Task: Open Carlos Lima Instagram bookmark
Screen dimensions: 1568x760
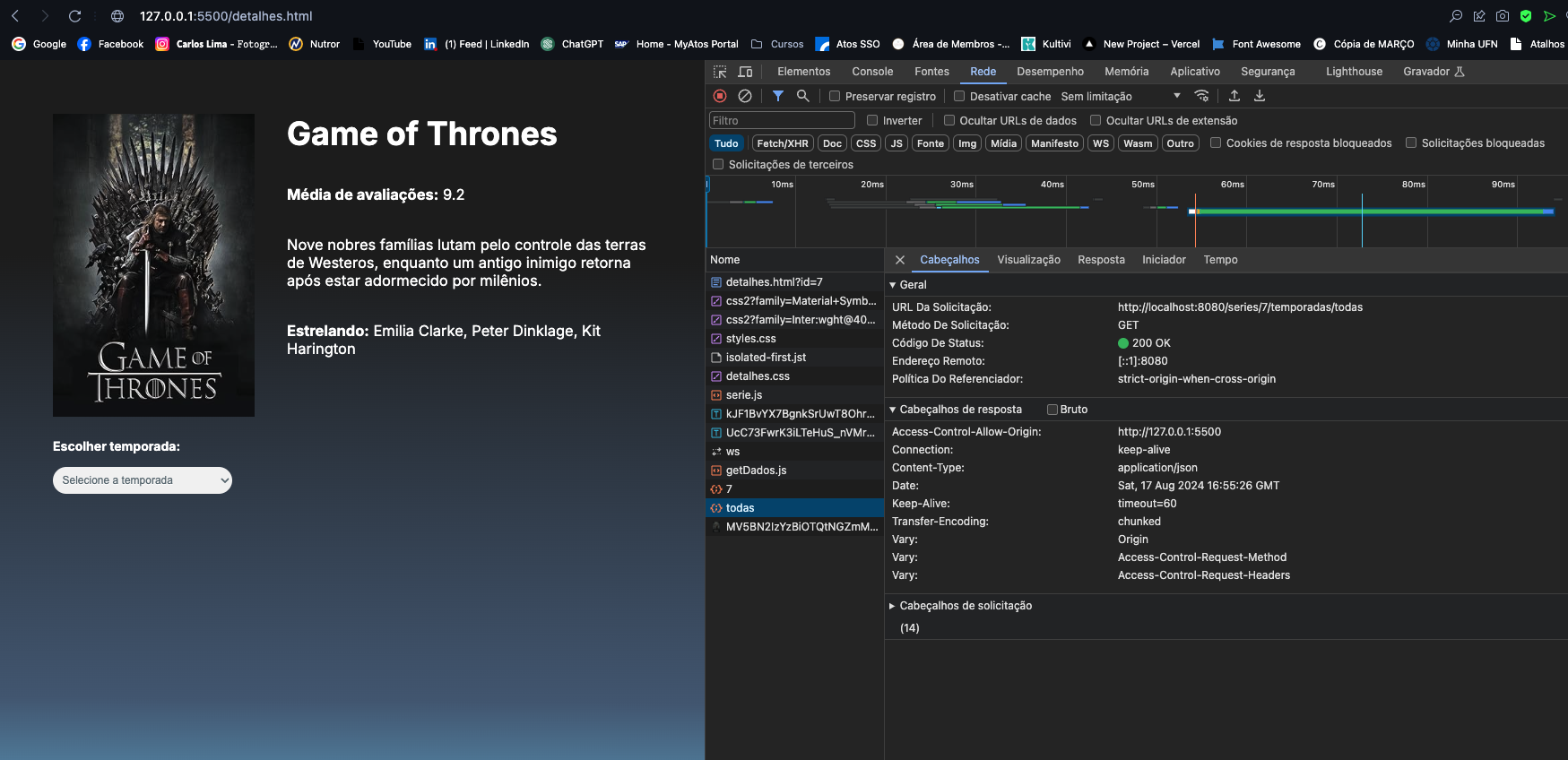Action: (216, 44)
